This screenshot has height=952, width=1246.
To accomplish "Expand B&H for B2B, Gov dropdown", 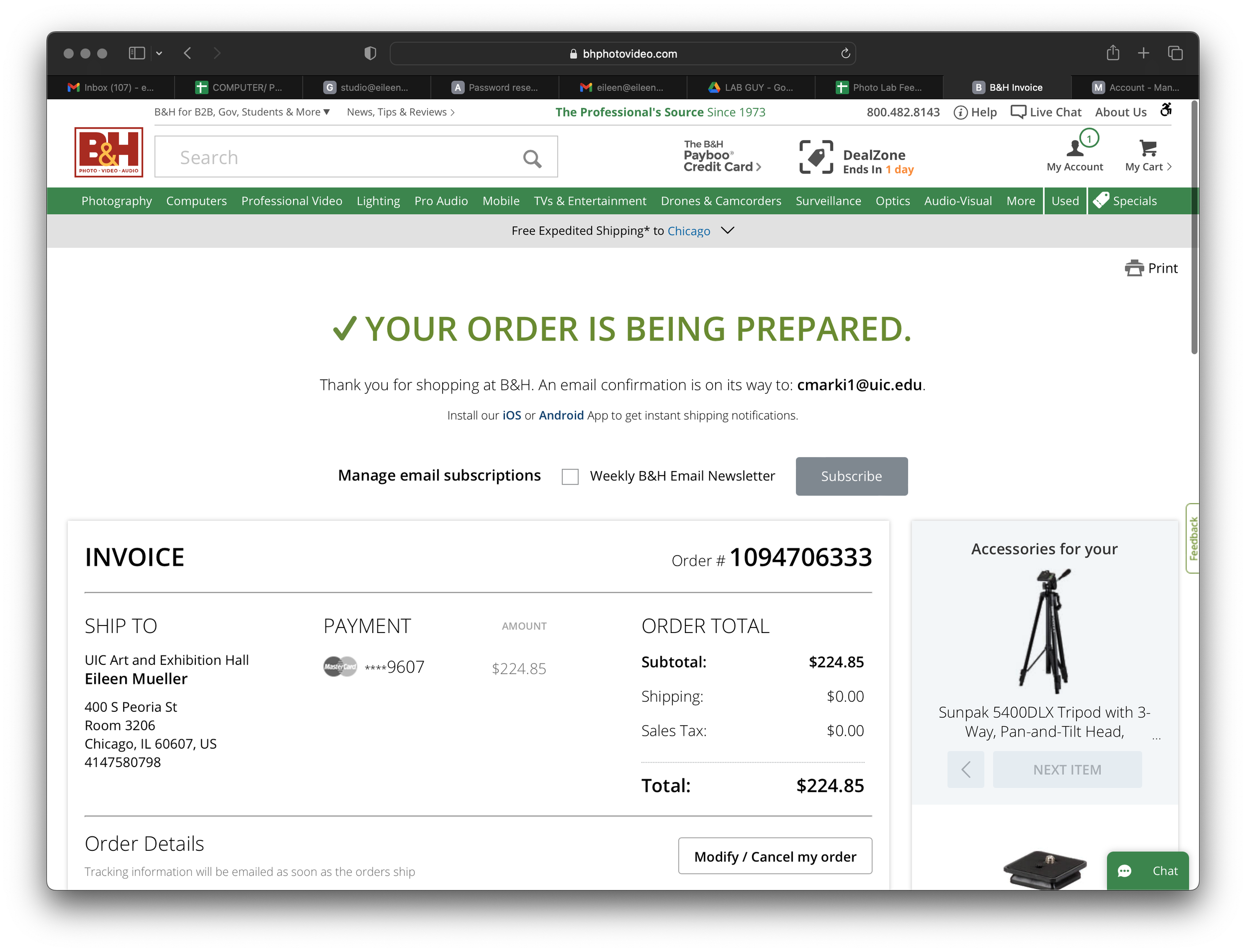I will click(x=242, y=112).
